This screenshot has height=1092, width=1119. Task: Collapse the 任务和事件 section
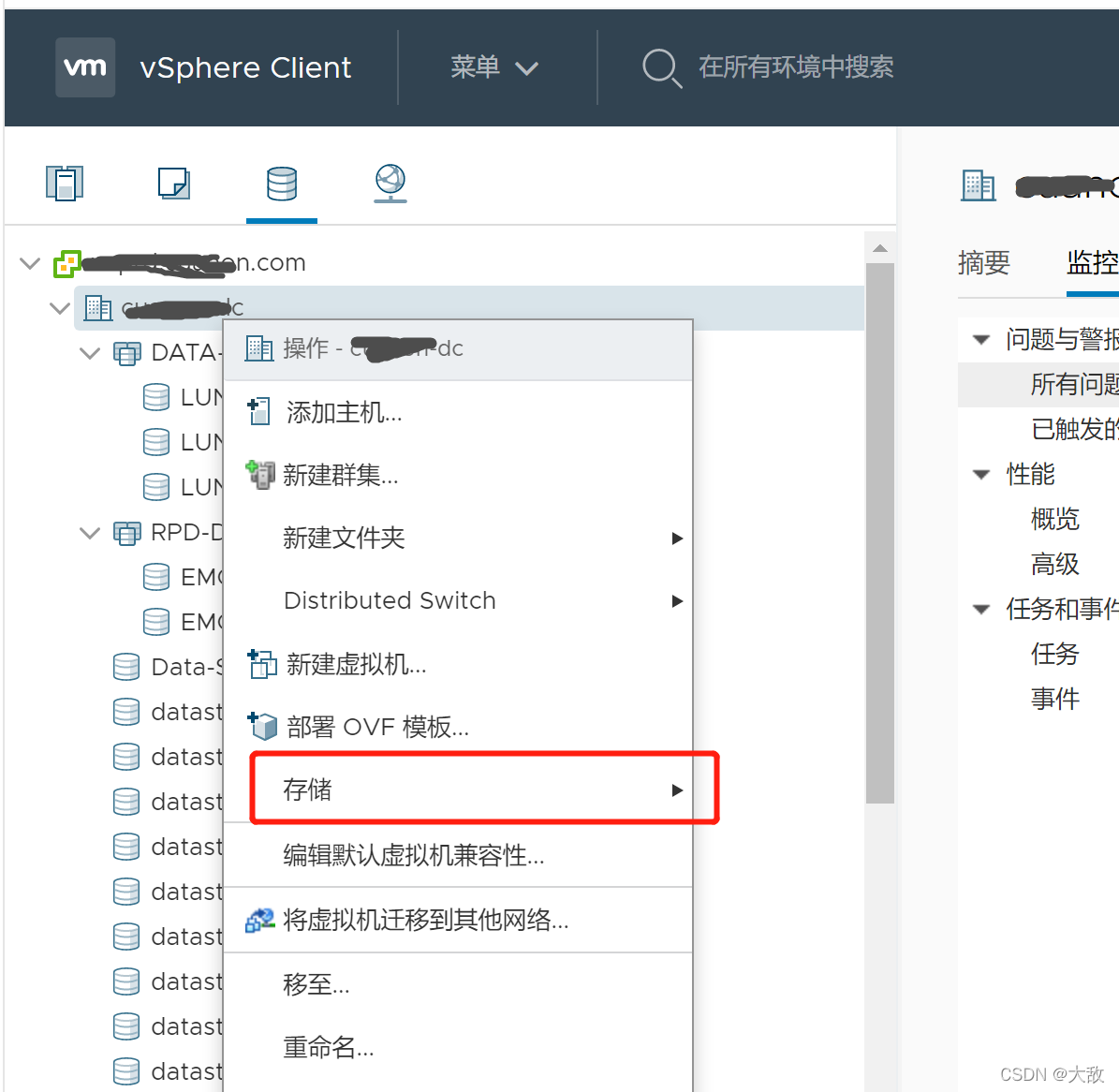click(981, 610)
